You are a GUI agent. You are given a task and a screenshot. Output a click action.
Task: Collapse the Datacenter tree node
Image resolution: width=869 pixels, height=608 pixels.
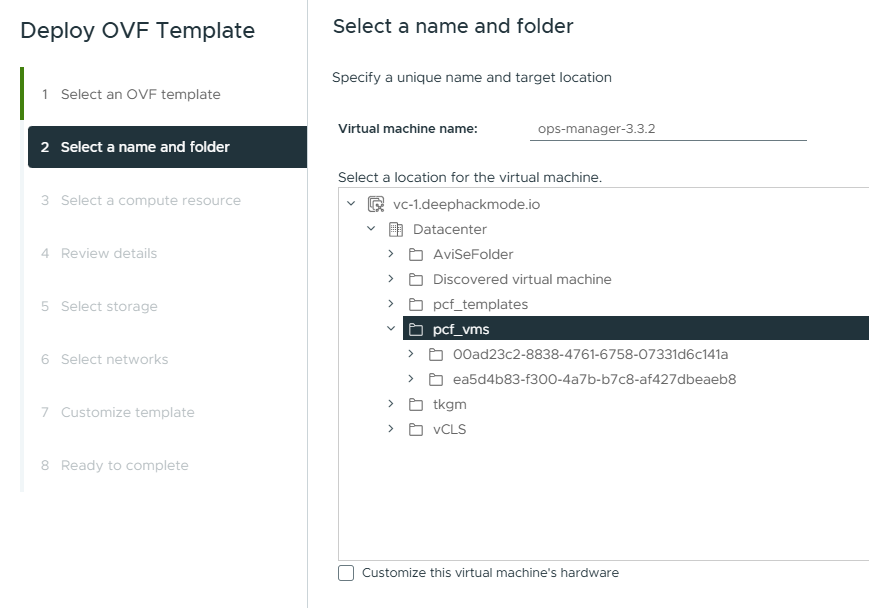pos(371,228)
